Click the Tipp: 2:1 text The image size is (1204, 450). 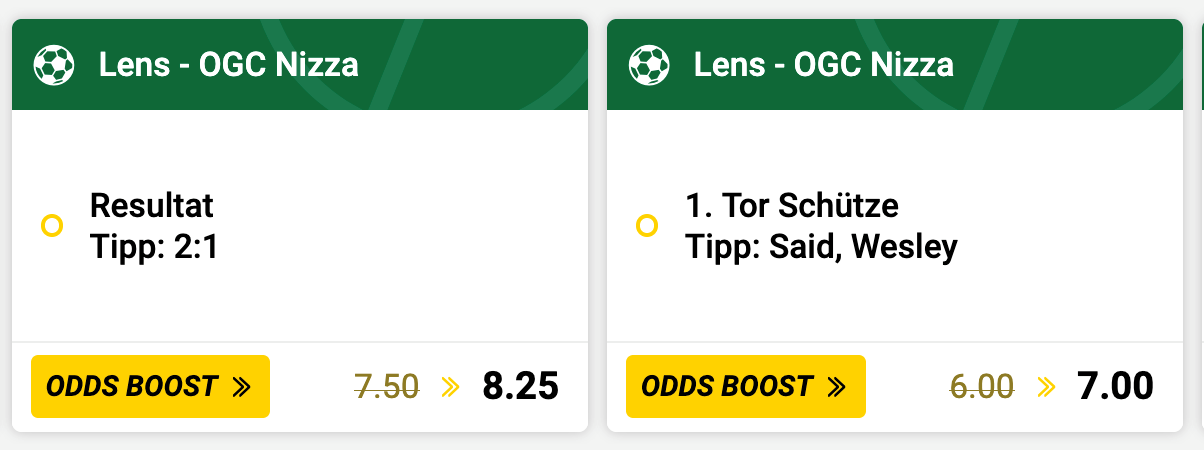coord(154,247)
